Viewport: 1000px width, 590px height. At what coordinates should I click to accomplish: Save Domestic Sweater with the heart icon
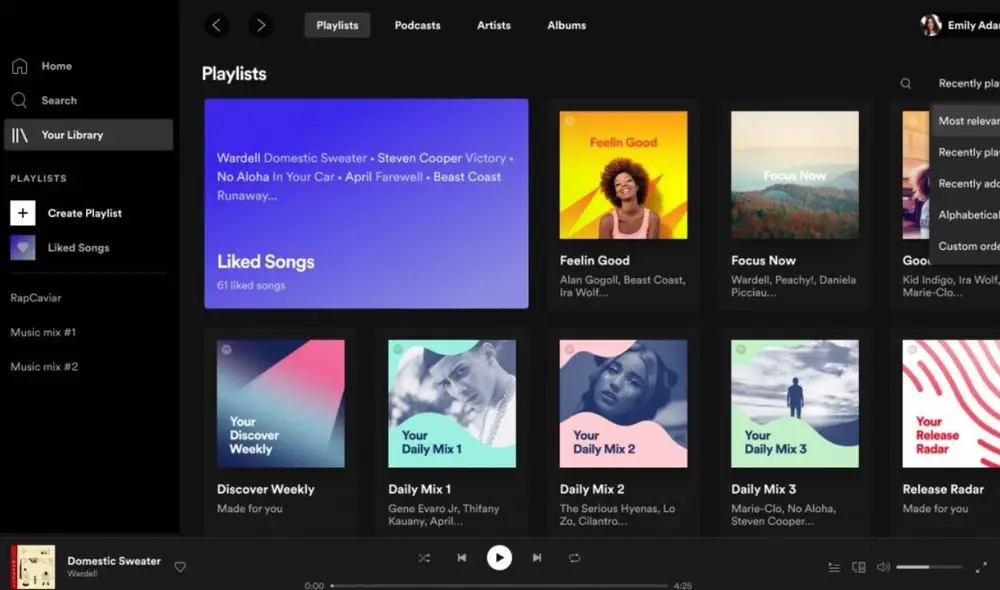(180, 567)
